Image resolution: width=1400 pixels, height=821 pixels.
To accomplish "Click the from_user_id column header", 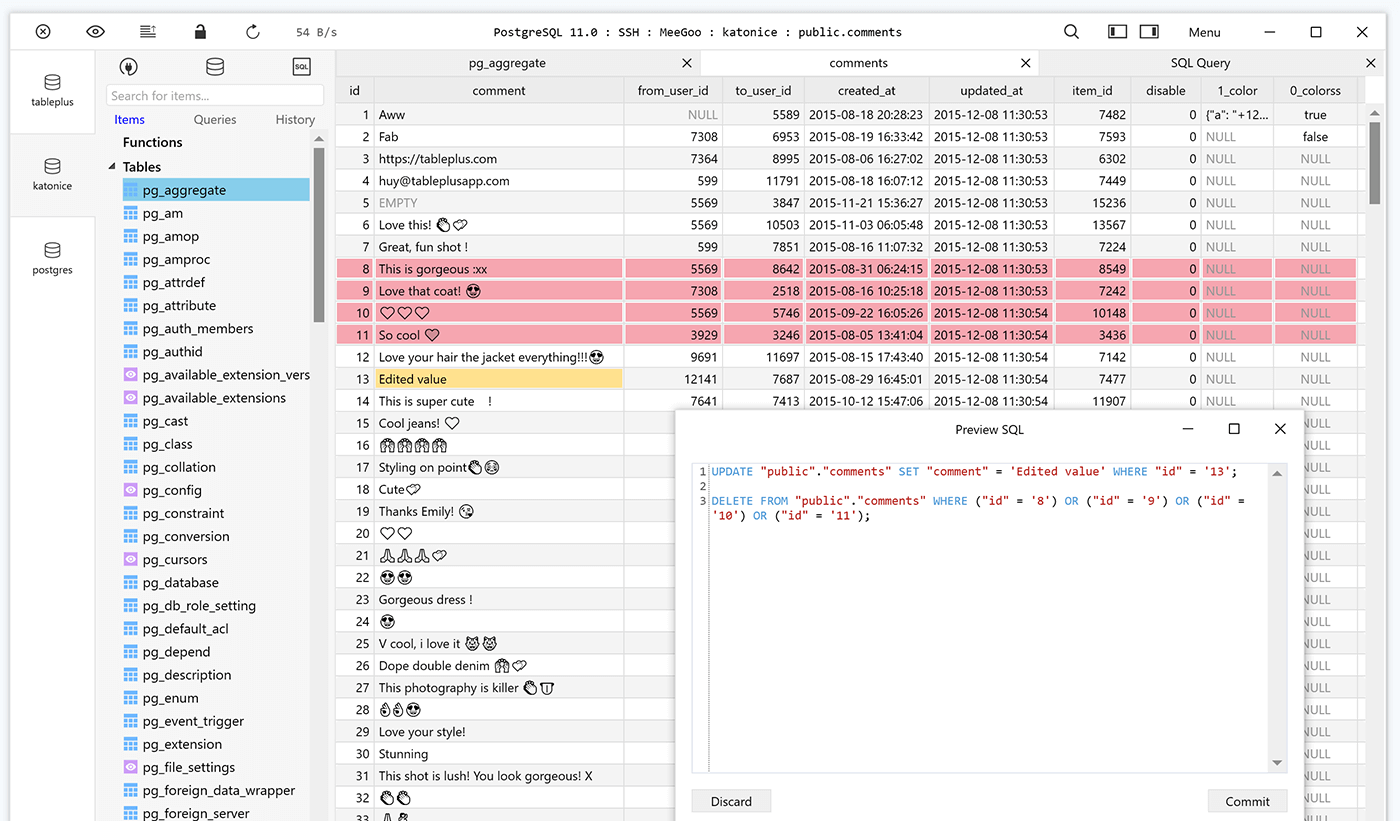I will 673,91.
